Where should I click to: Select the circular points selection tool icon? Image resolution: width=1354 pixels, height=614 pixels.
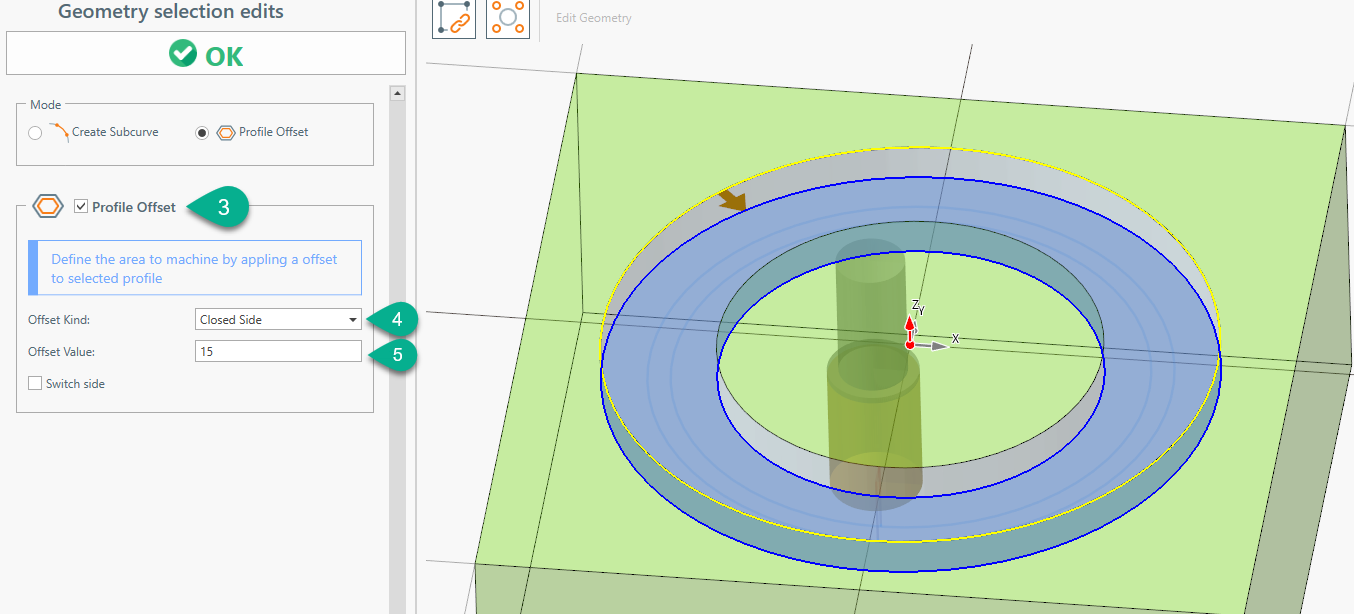pos(507,18)
